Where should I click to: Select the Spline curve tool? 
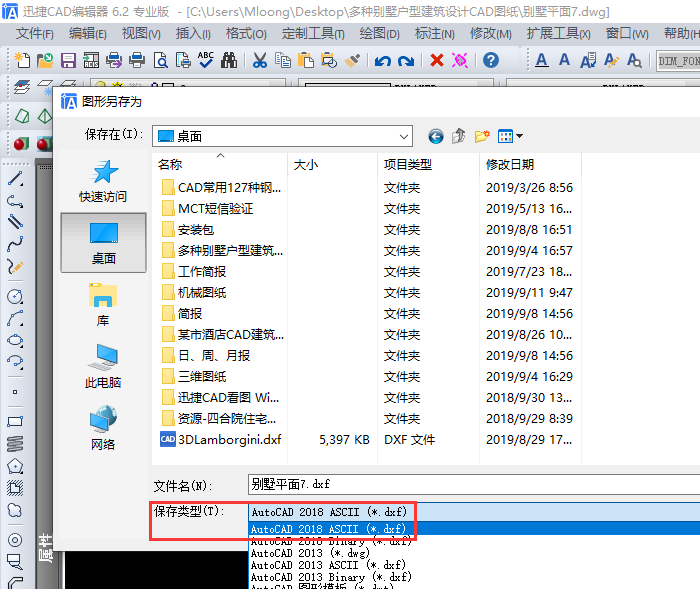[x=15, y=243]
